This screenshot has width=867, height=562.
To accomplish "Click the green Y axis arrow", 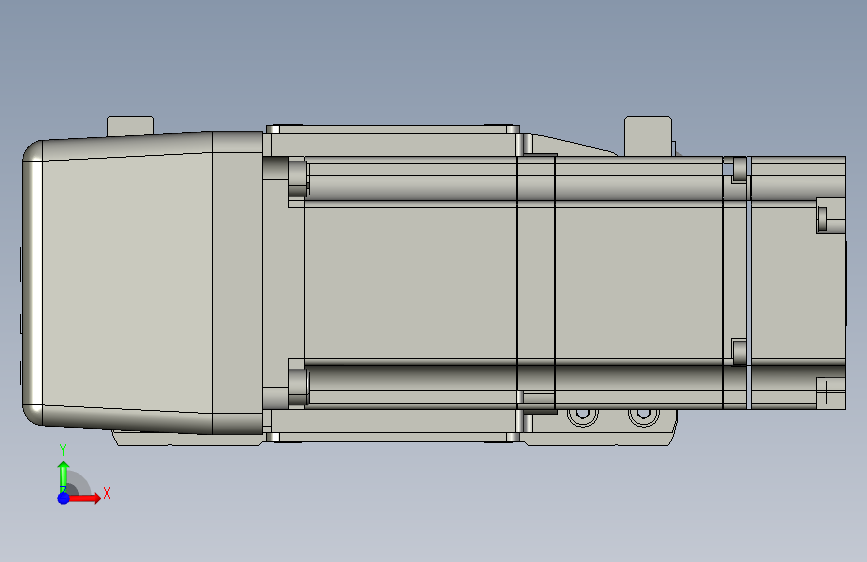I will (x=64, y=477).
